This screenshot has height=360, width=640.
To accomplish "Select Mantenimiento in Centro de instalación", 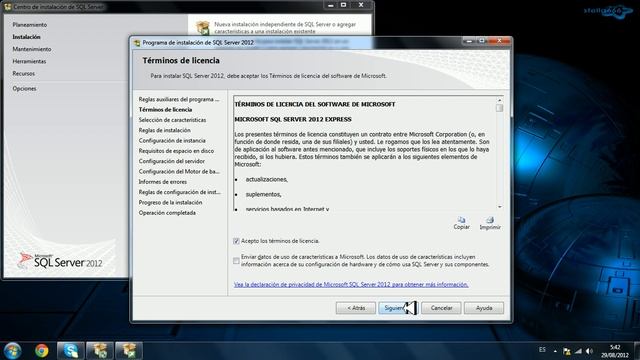I will [x=31, y=49].
